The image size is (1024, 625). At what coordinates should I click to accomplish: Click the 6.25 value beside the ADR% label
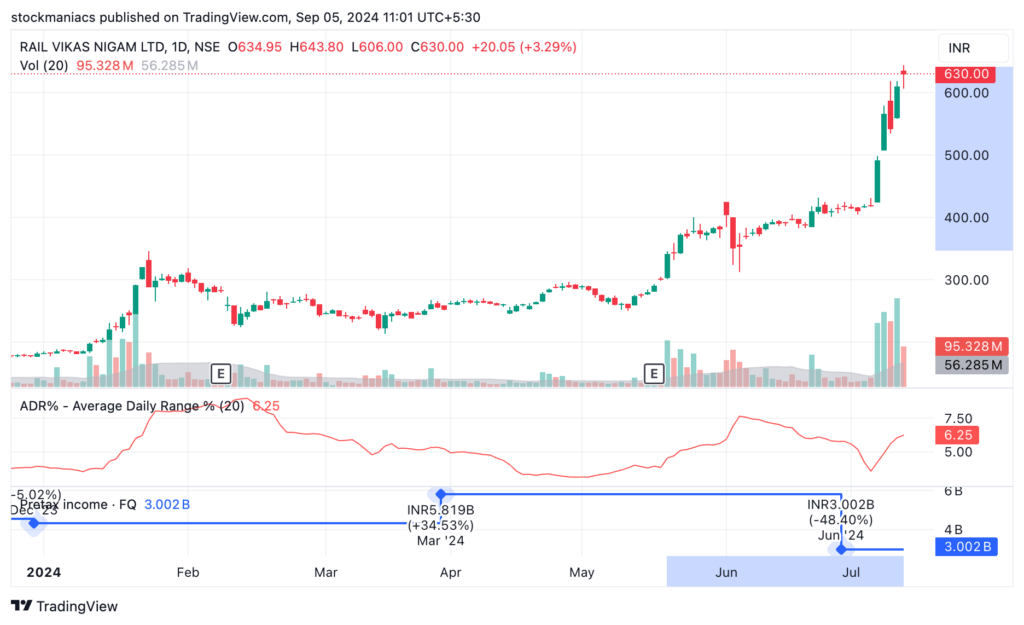[266, 406]
